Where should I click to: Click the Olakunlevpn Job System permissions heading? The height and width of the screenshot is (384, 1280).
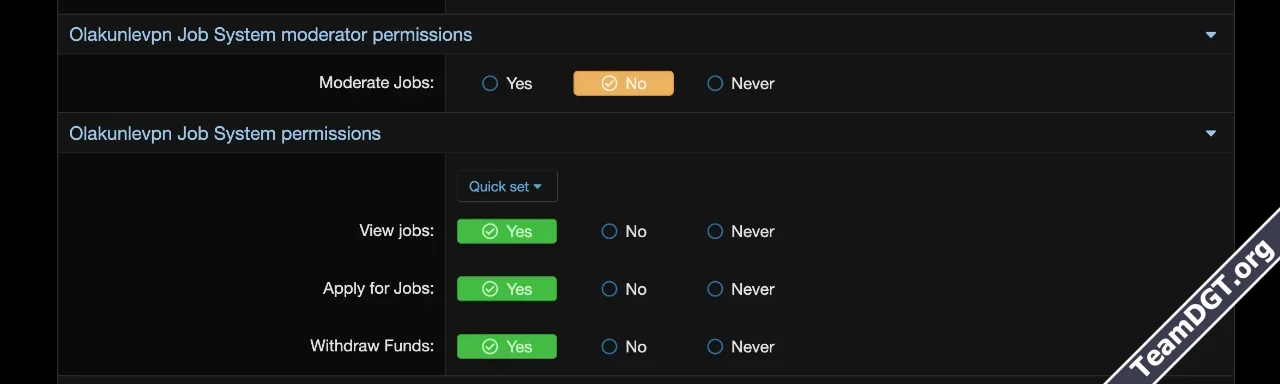pyautogui.click(x=225, y=134)
